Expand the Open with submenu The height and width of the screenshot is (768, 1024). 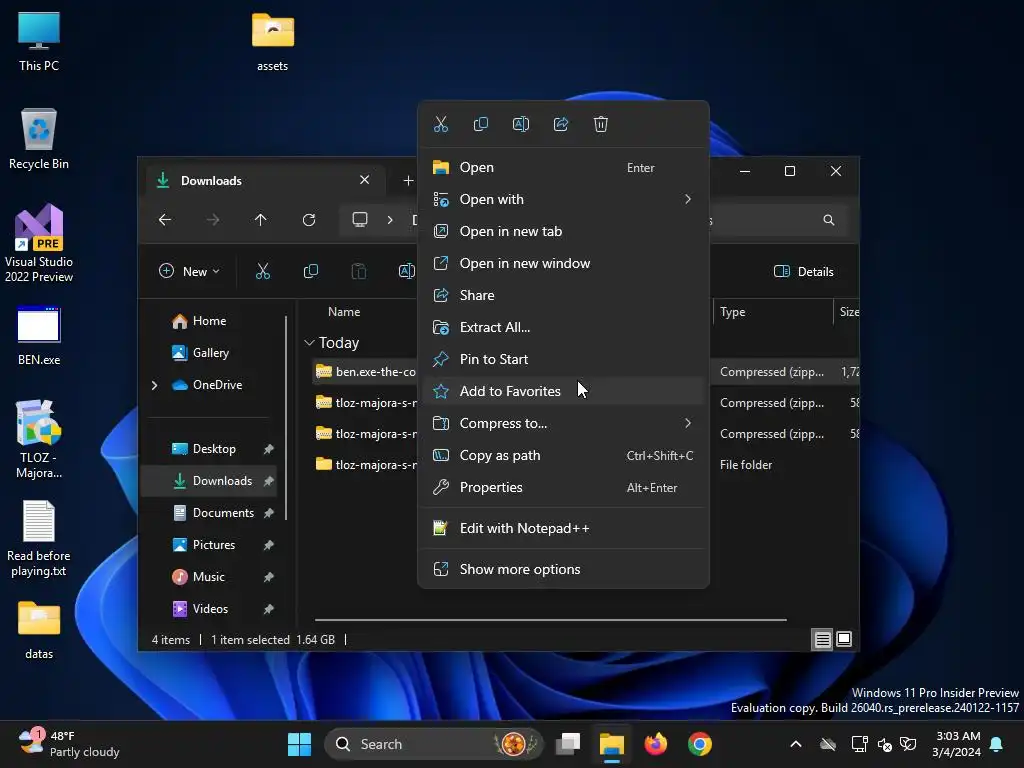[563, 199]
